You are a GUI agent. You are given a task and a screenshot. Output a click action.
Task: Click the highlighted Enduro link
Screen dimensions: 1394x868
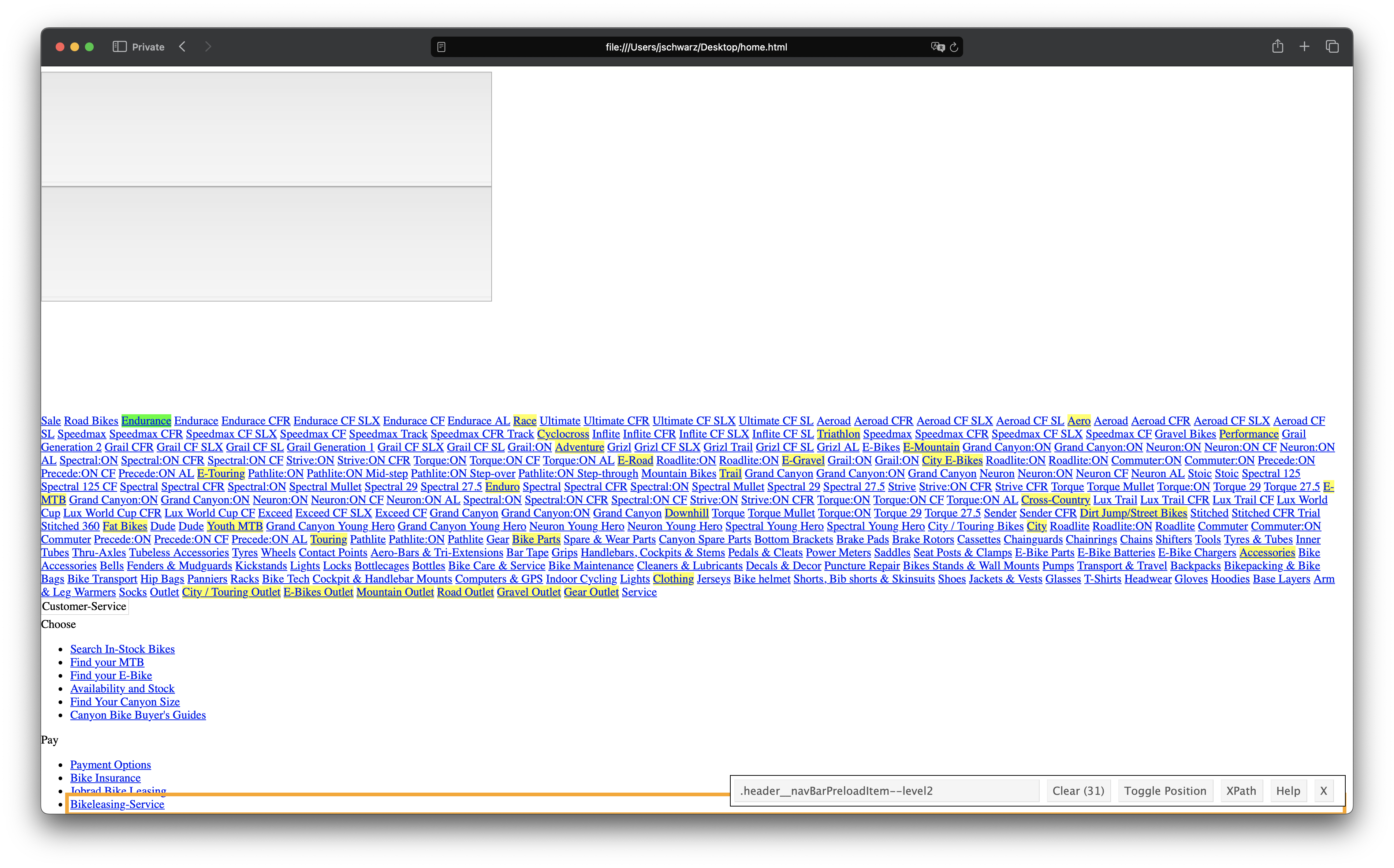coord(502,487)
